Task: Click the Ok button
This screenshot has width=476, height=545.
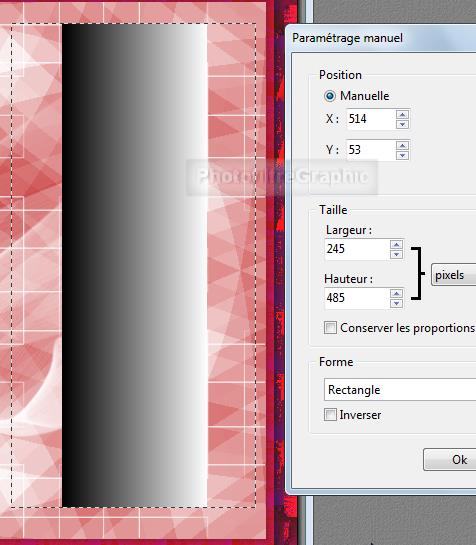Action: [450, 459]
